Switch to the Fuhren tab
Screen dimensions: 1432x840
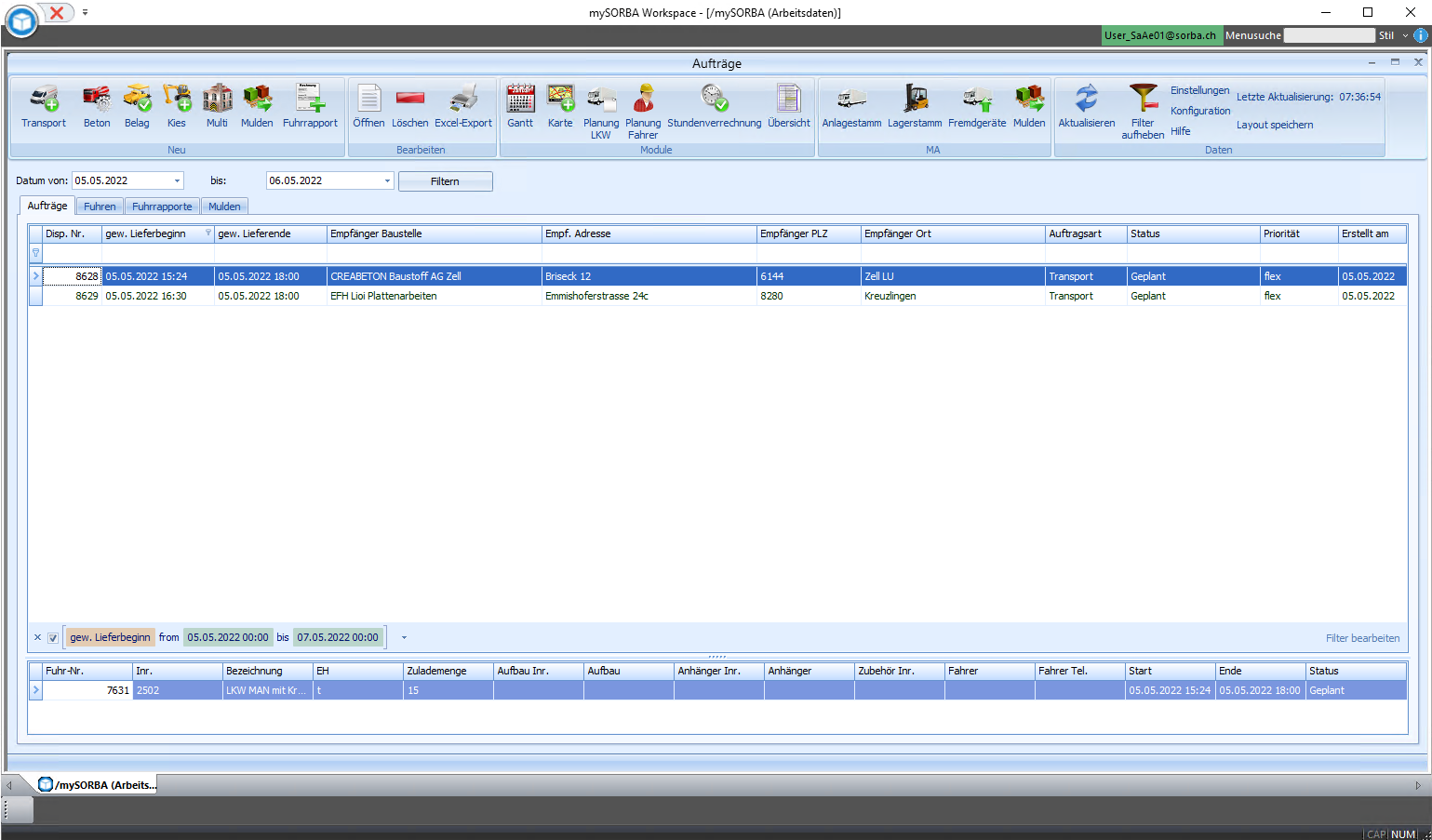pyautogui.click(x=100, y=207)
